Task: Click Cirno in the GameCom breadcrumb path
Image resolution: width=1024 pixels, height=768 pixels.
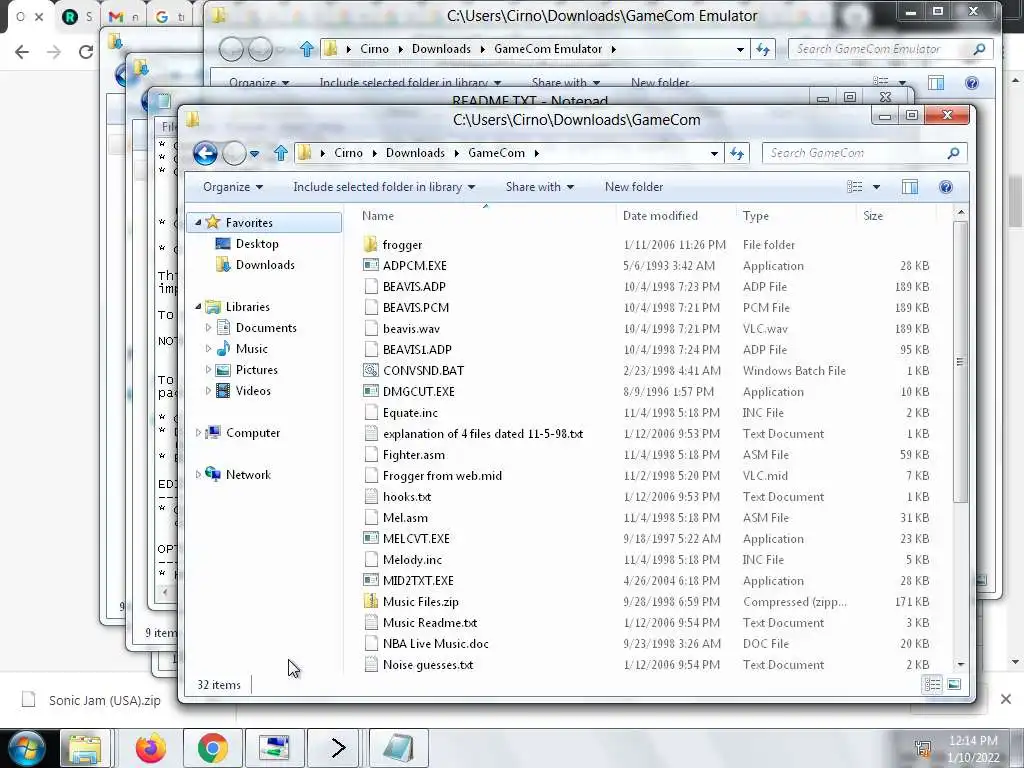Action: (x=348, y=153)
